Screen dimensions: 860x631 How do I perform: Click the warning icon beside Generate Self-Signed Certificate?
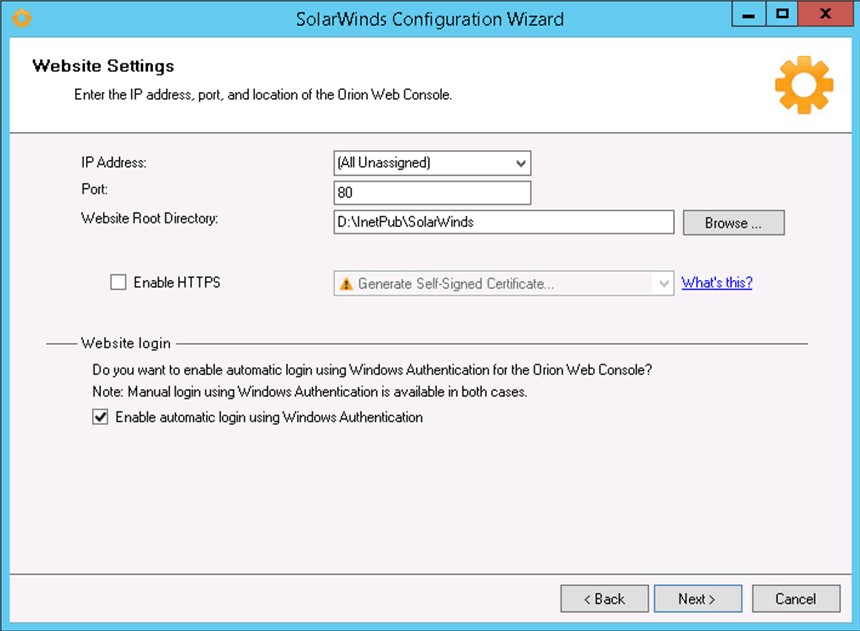tap(346, 284)
